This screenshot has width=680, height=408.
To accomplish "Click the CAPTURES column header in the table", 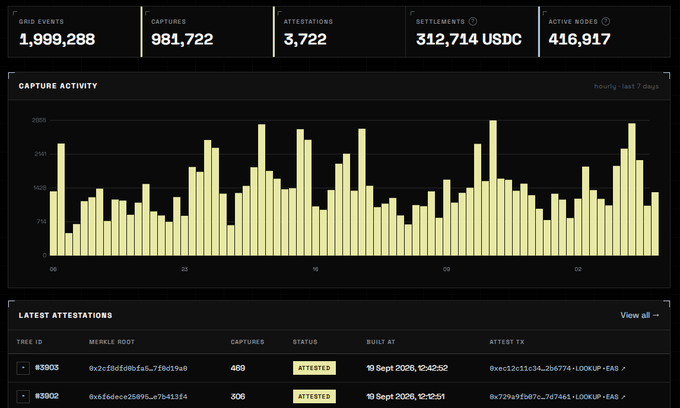I will tap(247, 342).
